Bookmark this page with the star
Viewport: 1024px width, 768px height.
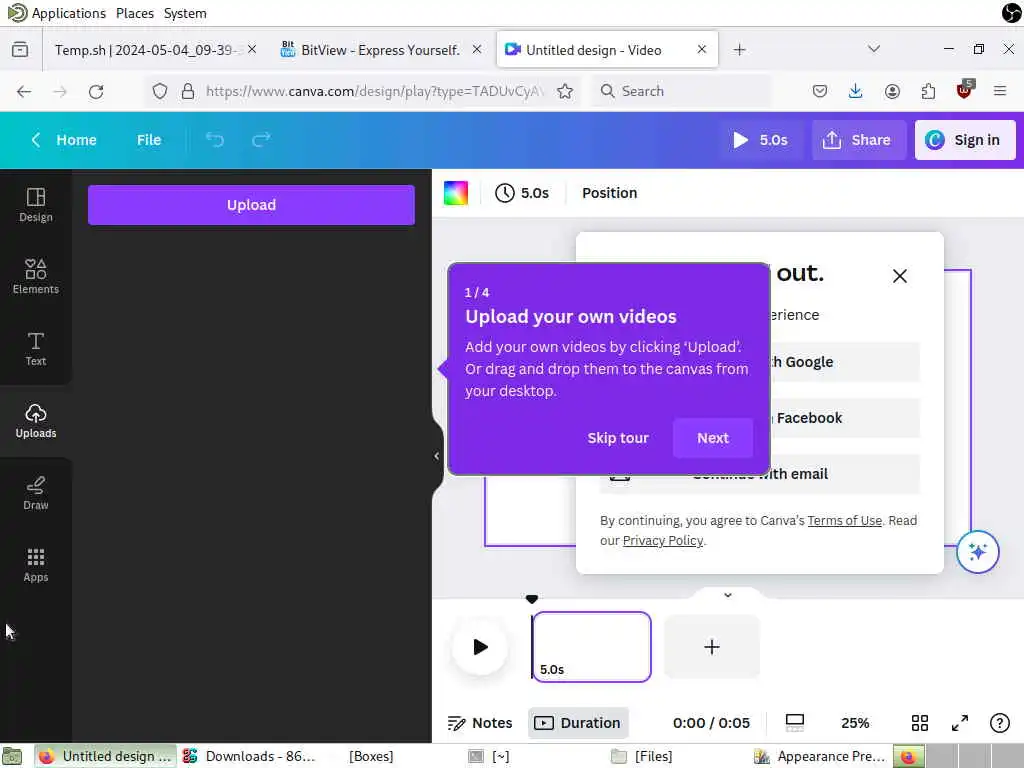coord(565,91)
